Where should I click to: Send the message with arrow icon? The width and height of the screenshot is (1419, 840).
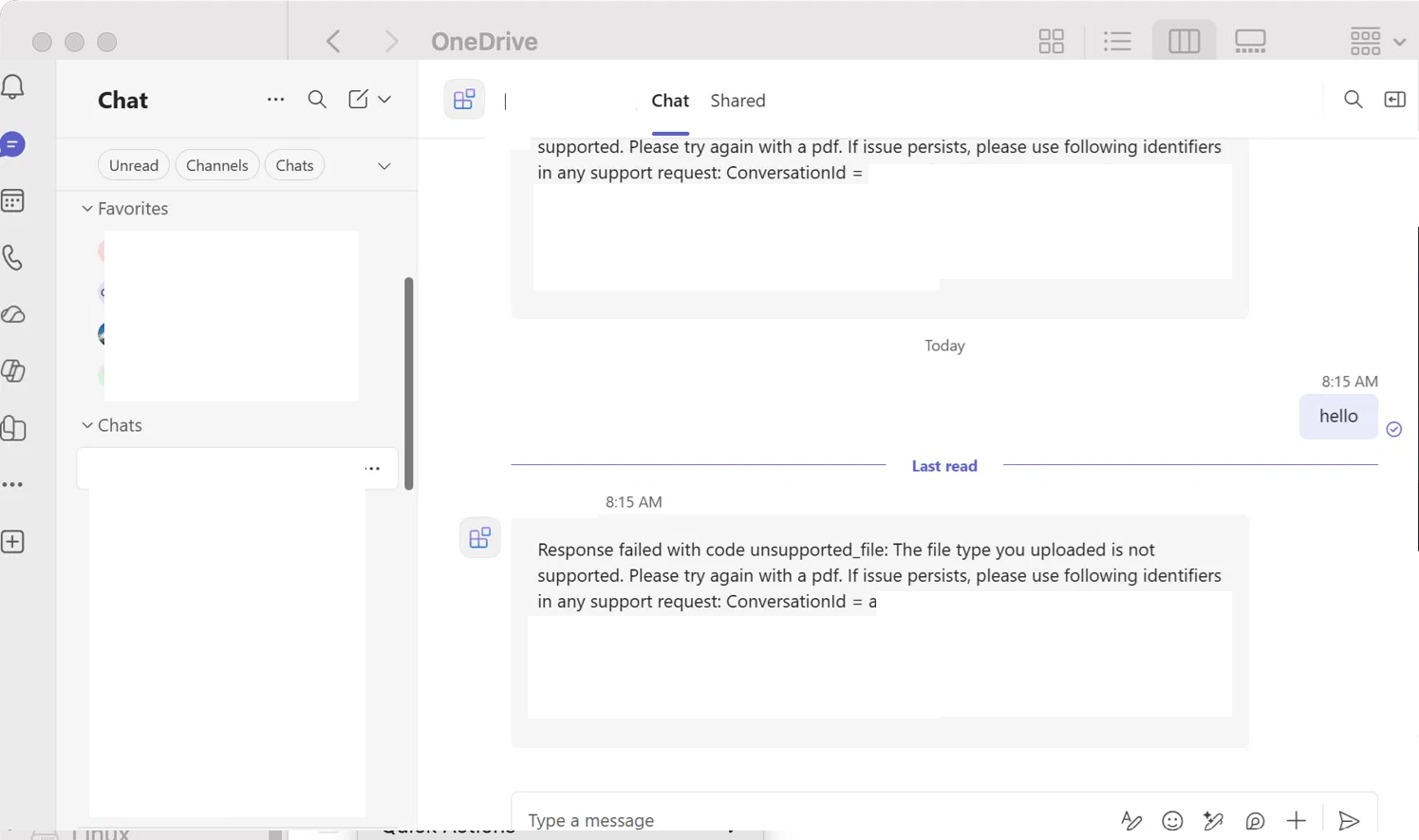coord(1349,820)
